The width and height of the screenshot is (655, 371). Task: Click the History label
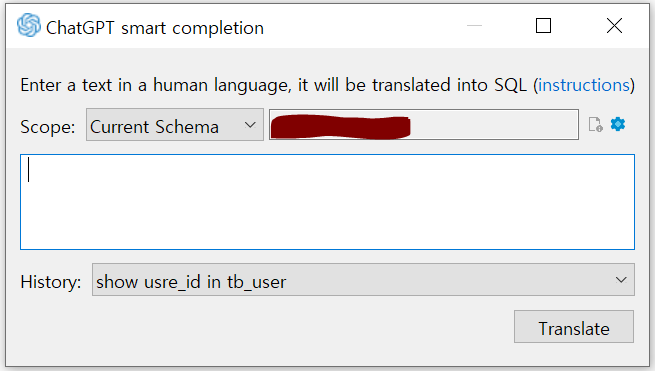(x=51, y=282)
